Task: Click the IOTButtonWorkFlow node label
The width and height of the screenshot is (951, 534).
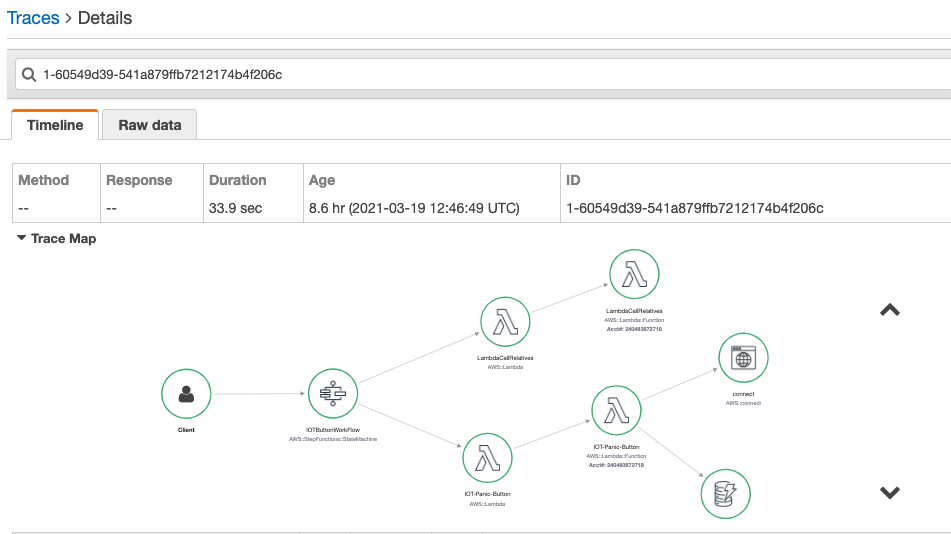Action: coord(333,430)
